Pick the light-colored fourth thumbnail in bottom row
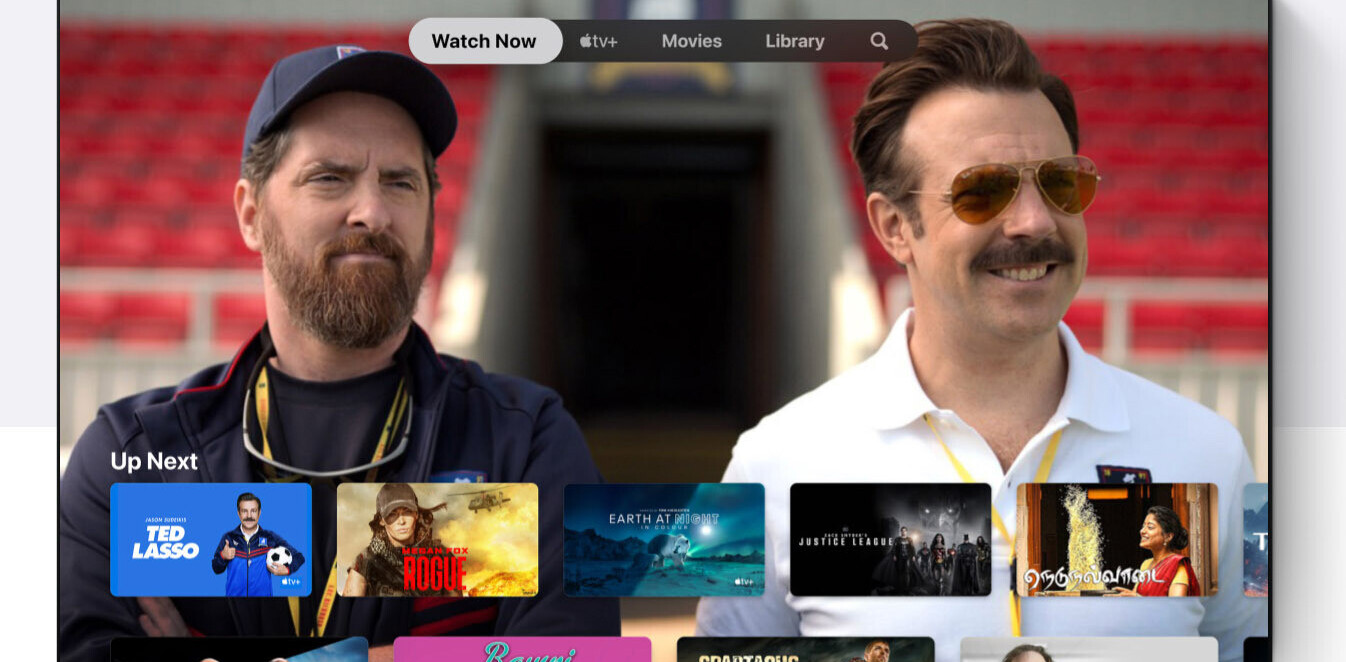Viewport: 1346px width, 662px height. (x=1089, y=650)
